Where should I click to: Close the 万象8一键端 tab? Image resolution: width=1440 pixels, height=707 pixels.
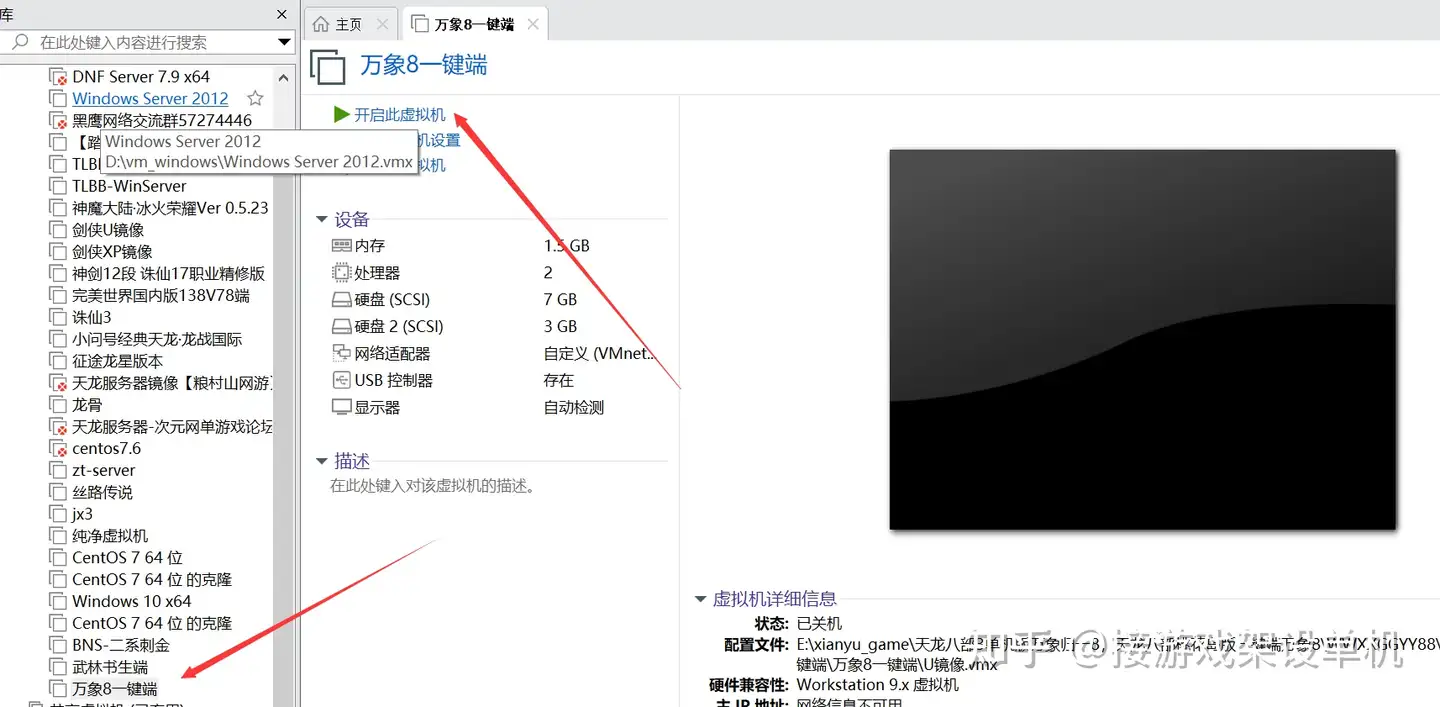tap(532, 24)
